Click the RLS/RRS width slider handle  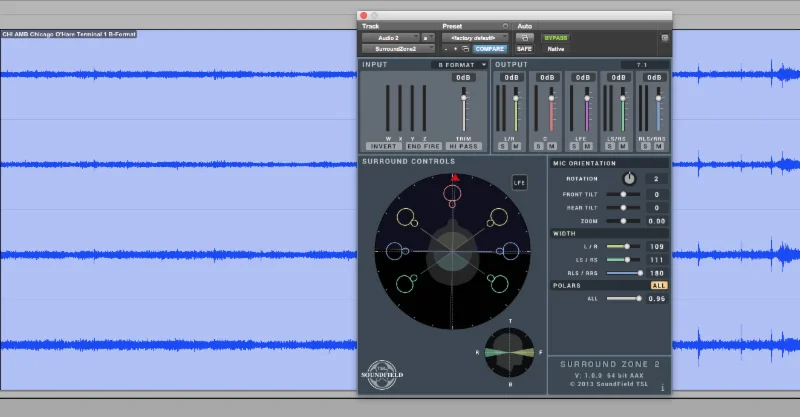tap(640, 273)
